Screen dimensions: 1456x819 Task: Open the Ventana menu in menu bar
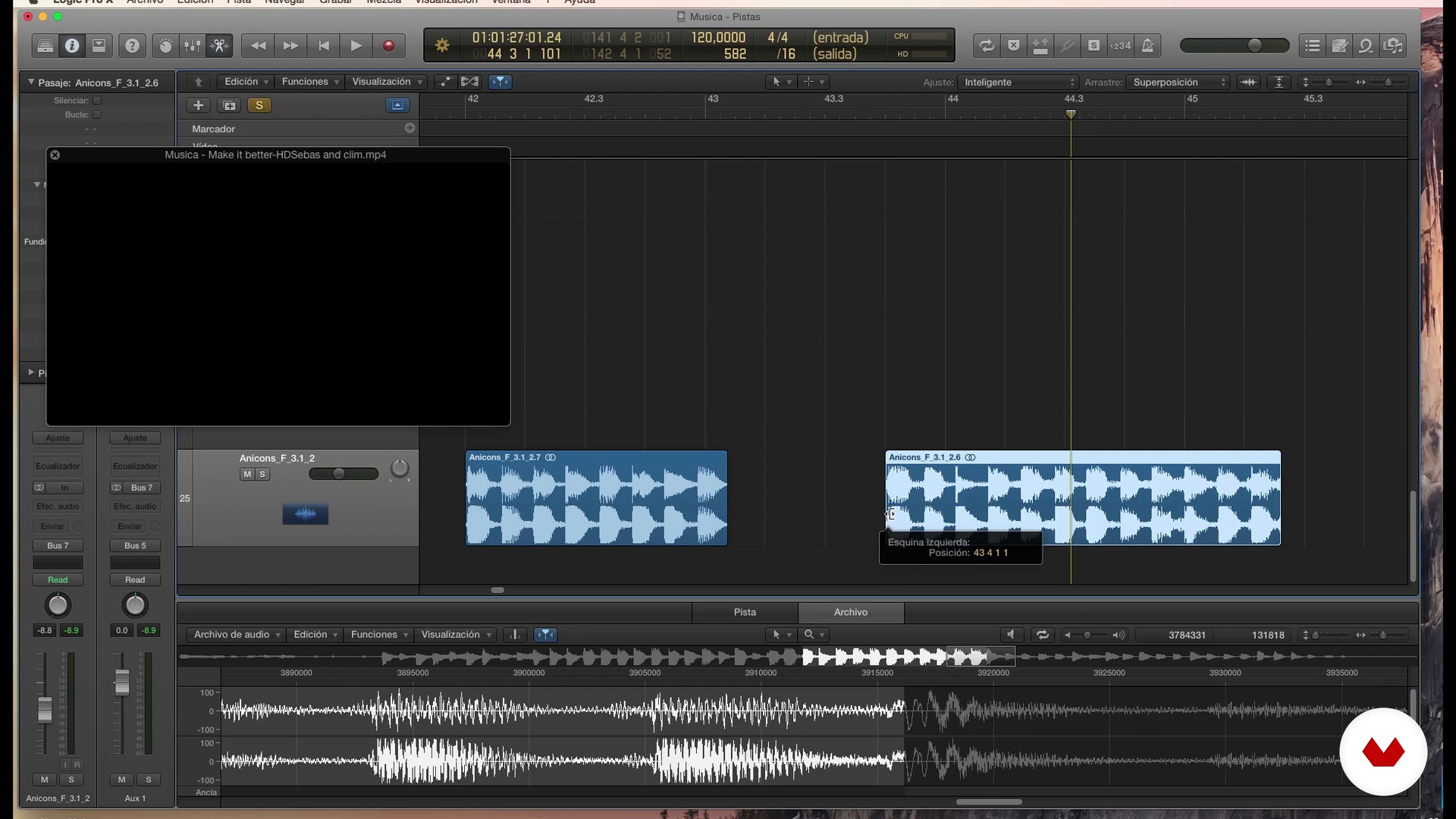[x=511, y=2]
